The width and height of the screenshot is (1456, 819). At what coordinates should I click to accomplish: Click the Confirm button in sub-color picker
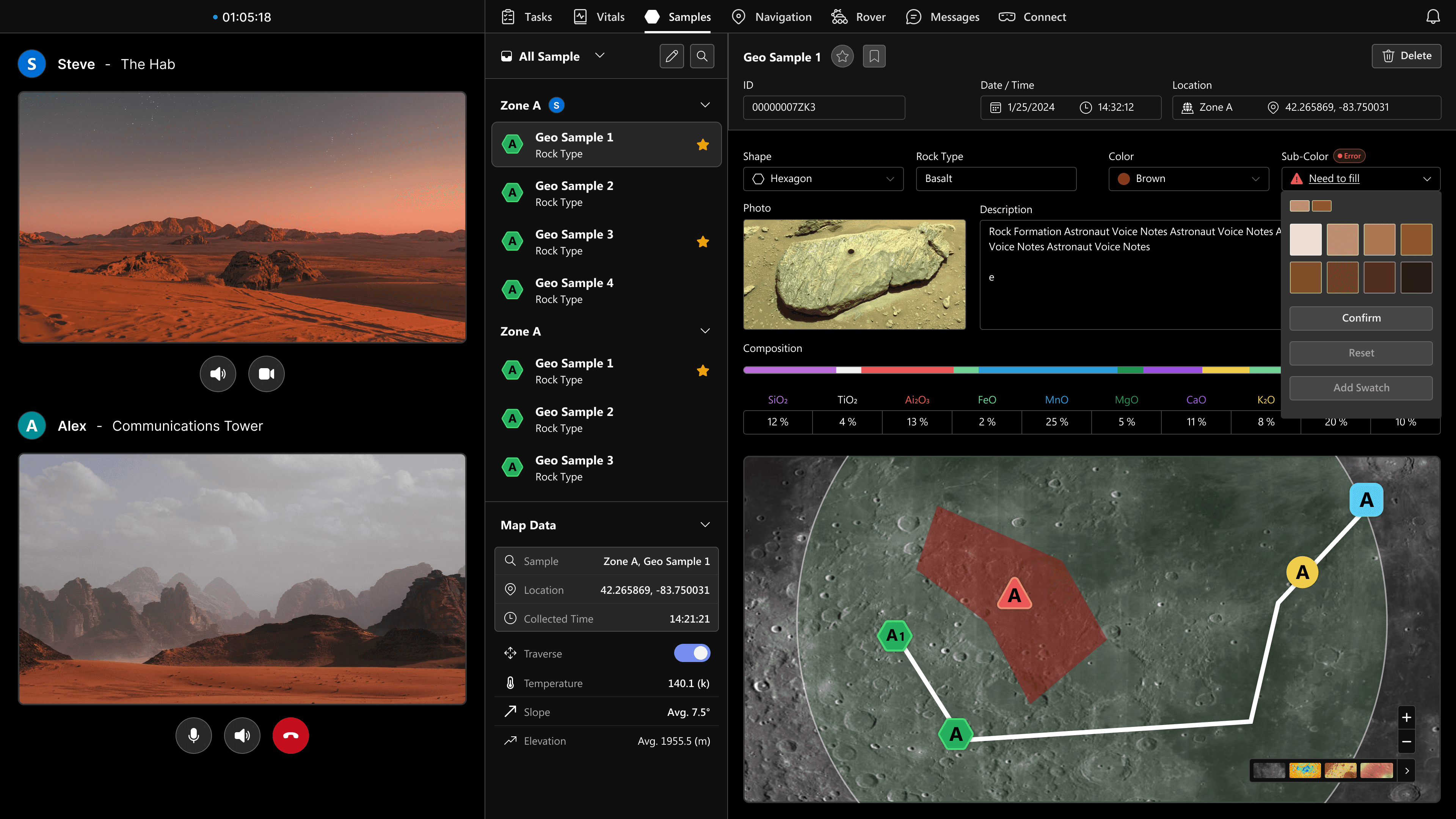pos(1360,318)
